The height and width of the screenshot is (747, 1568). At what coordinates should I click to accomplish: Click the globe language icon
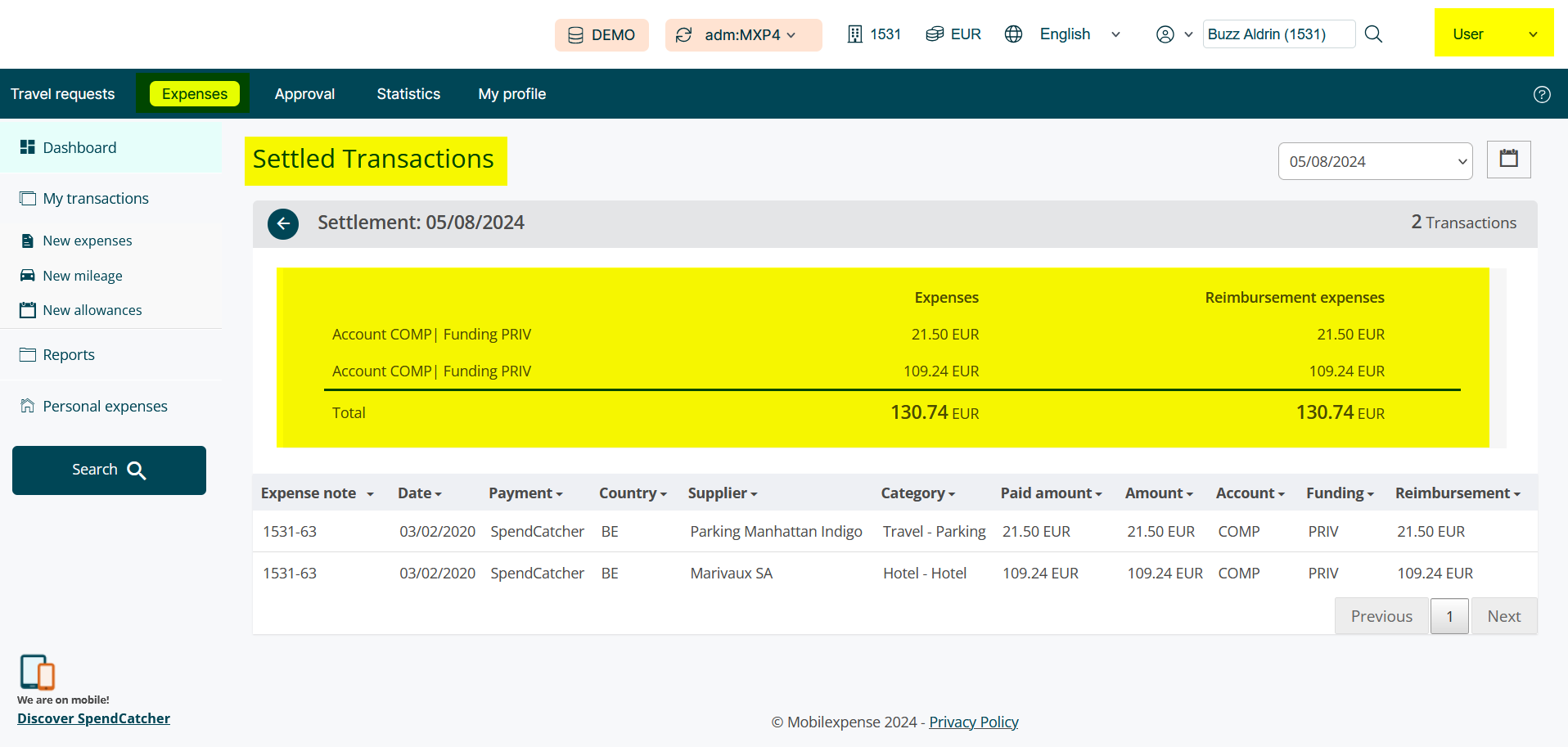click(x=1013, y=34)
